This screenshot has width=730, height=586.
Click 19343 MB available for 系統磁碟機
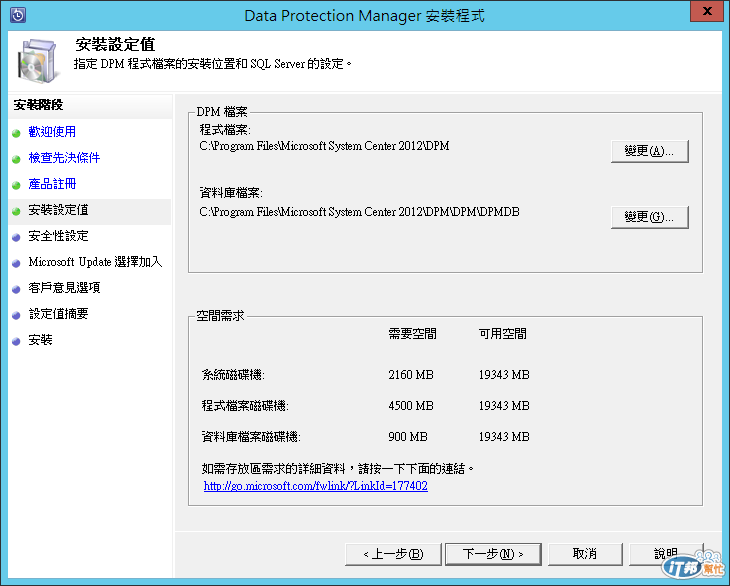[504, 375]
